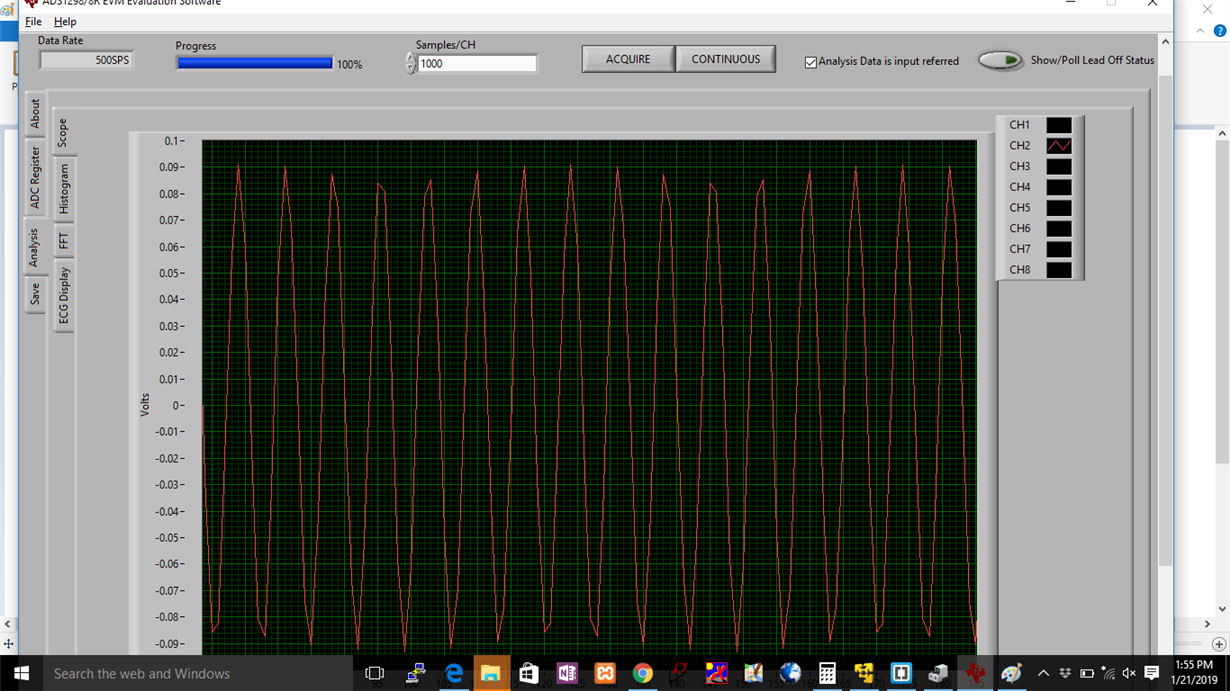This screenshot has width=1230, height=691.
Task: Open XAMPP from taskbar
Action: 605,674
